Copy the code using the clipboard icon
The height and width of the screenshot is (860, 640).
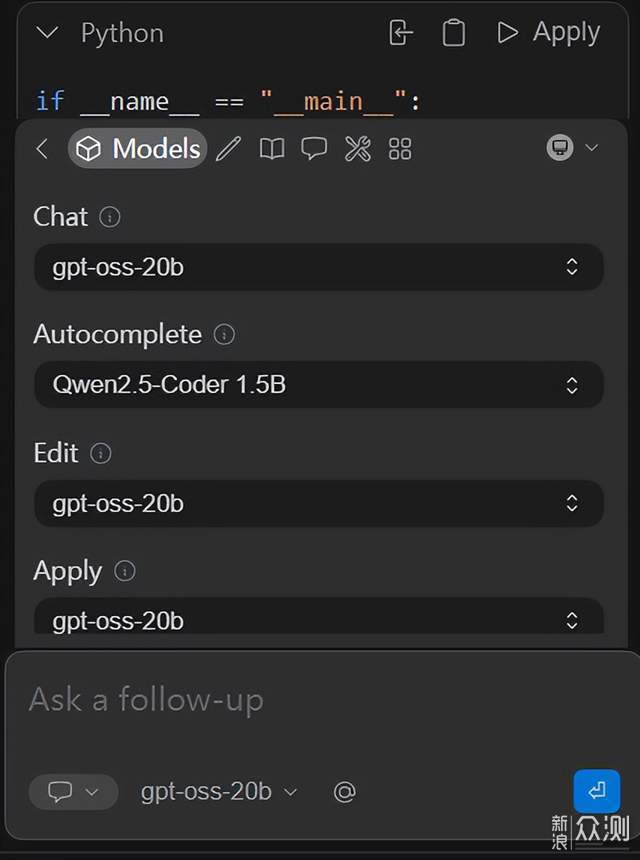pyautogui.click(x=454, y=33)
